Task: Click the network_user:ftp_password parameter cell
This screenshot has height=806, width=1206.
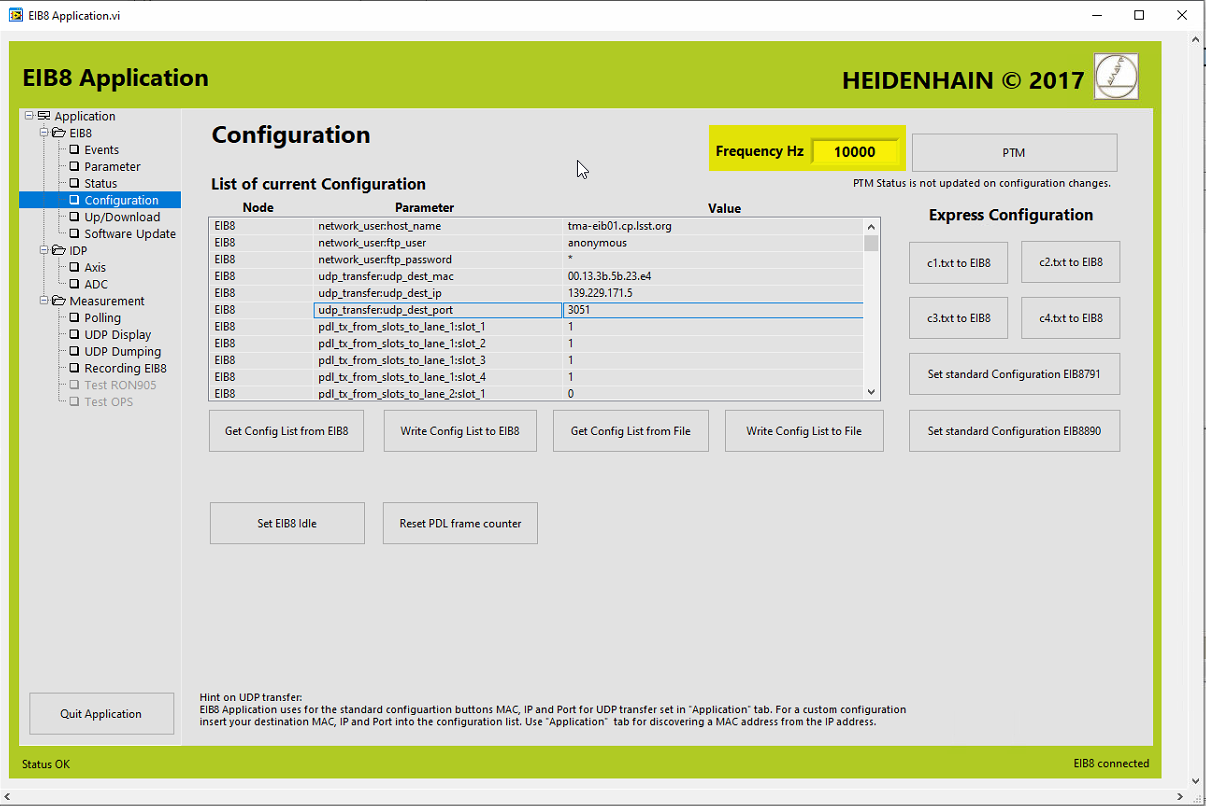Action: pyautogui.click(x=438, y=259)
